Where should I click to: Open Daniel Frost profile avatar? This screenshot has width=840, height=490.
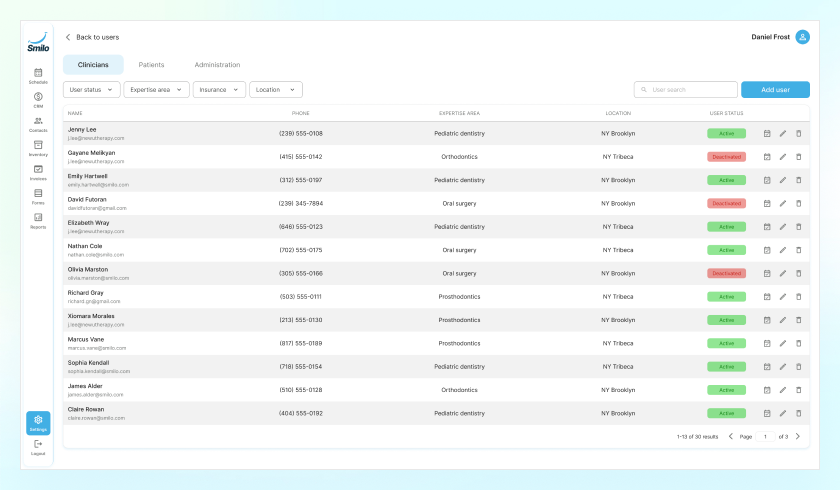pyautogui.click(x=802, y=37)
